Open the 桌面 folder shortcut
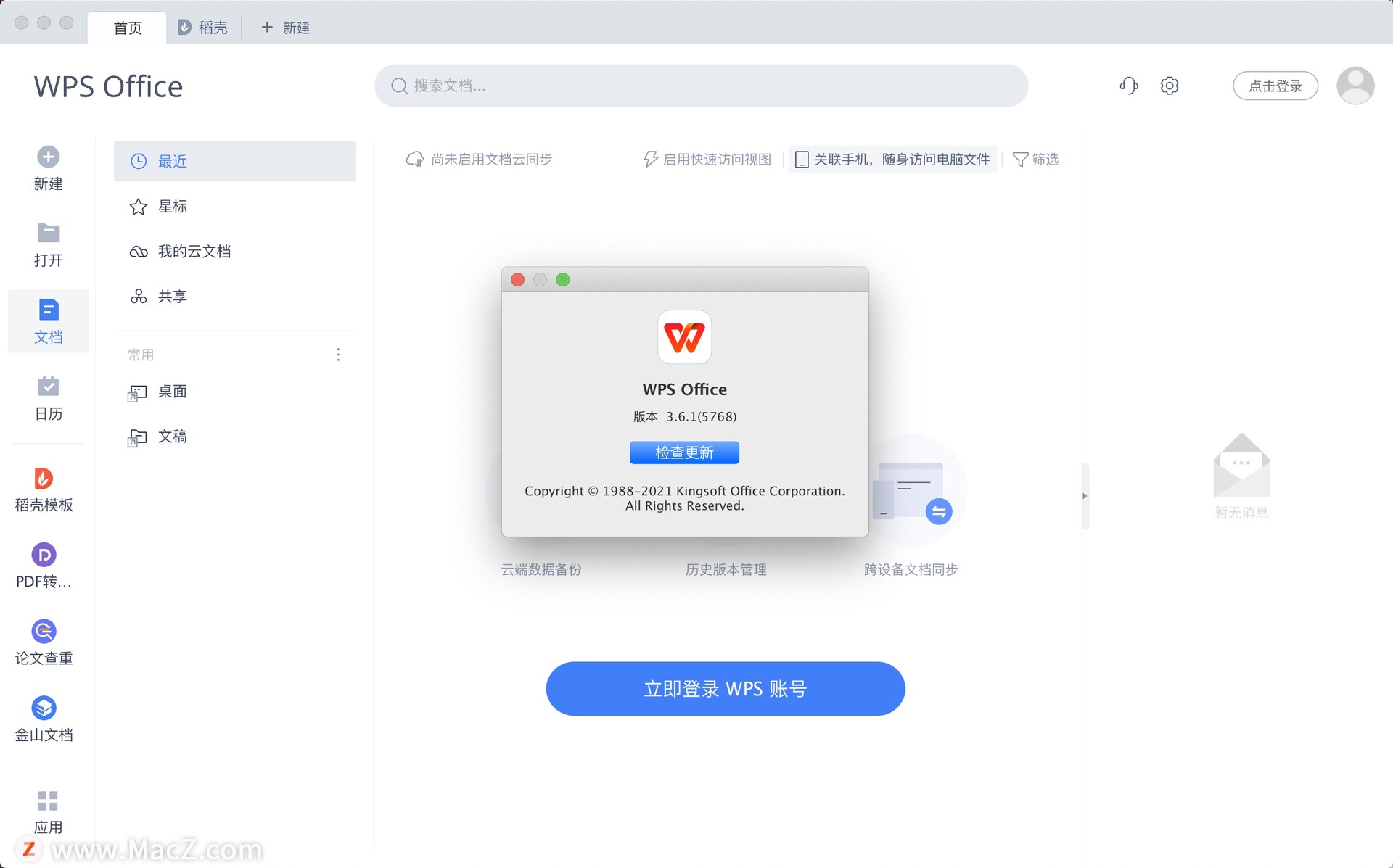This screenshot has width=1393, height=868. coord(234,392)
